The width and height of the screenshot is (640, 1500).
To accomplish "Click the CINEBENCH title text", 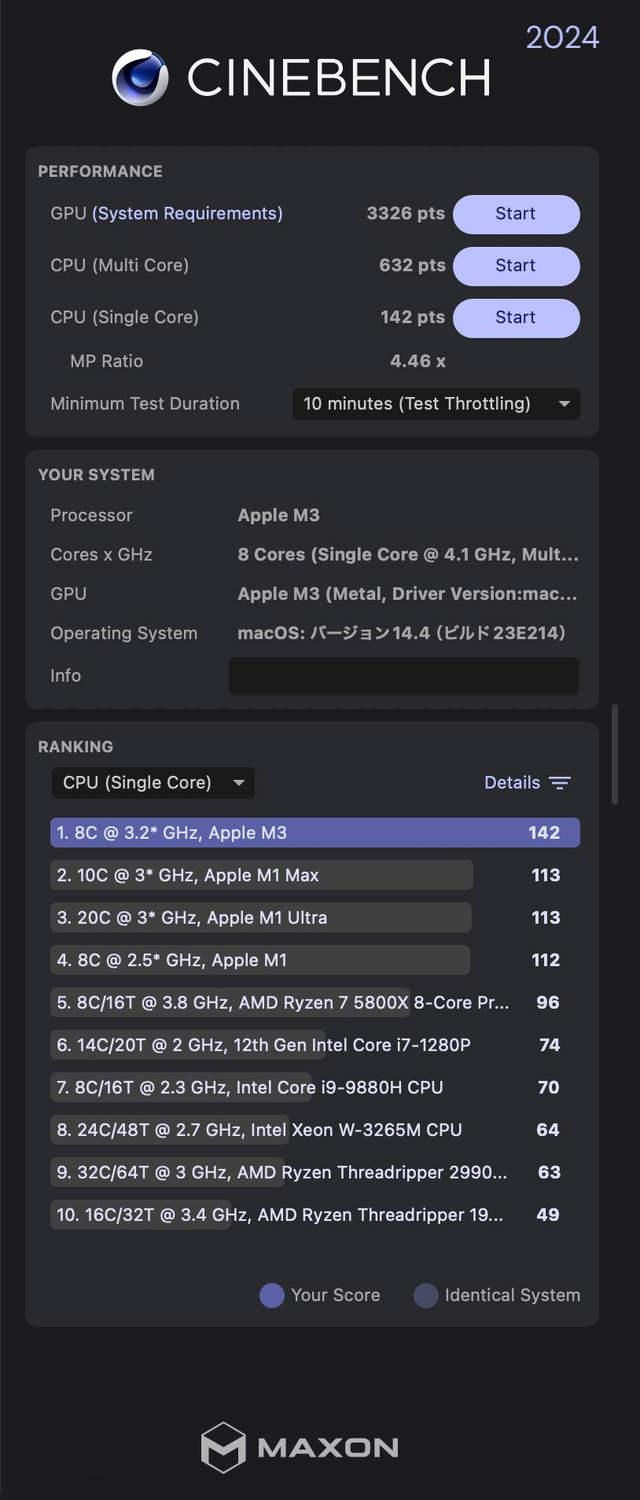I will point(339,78).
